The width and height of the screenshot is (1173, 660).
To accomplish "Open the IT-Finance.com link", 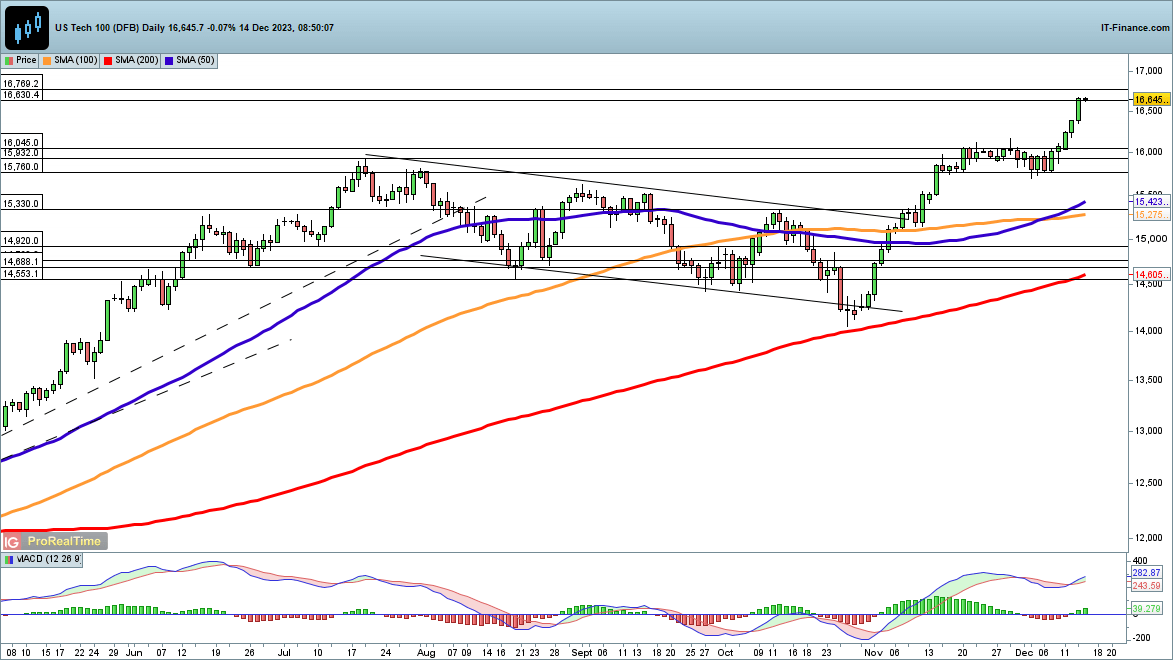I will [1134, 28].
